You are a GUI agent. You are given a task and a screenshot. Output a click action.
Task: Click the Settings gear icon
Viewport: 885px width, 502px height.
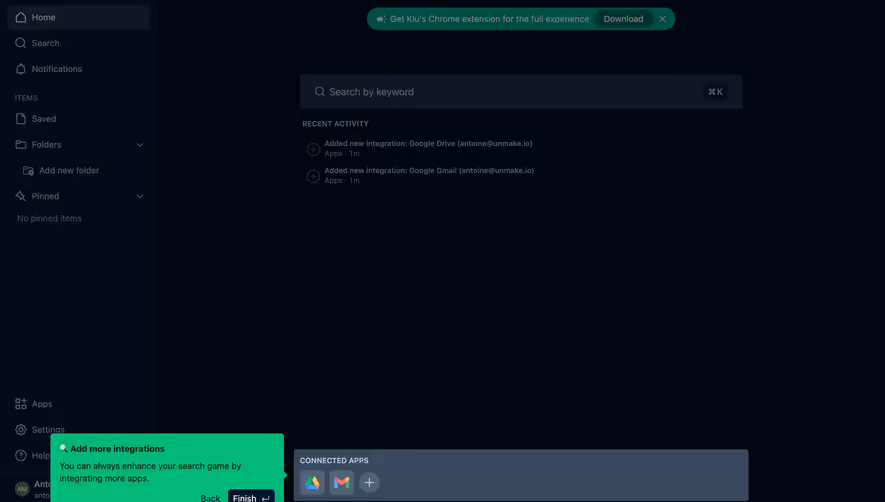(x=21, y=430)
